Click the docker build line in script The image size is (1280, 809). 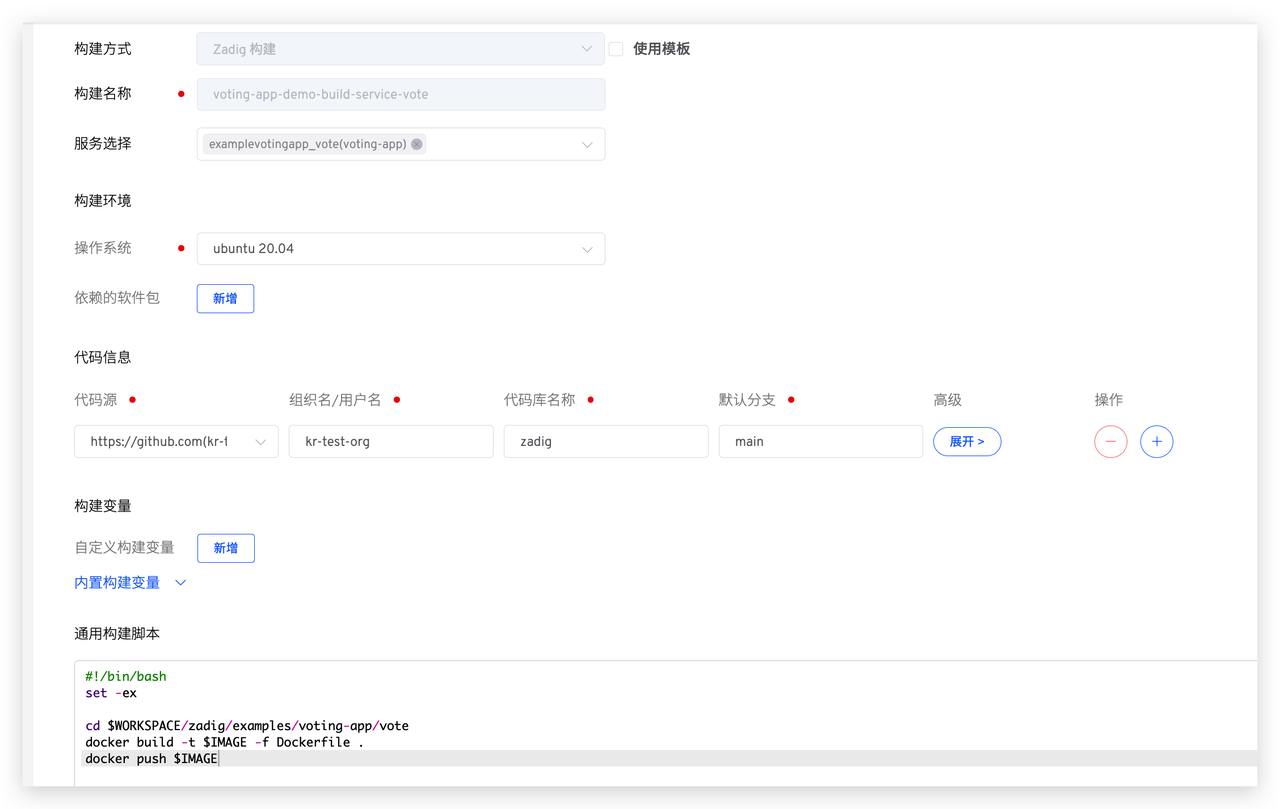click(x=224, y=742)
